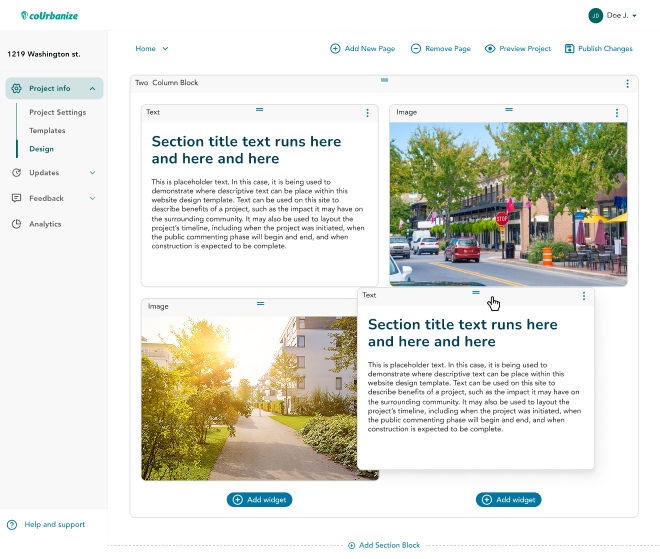Open the top-left Text widget kebab menu
Screen dimensions: 660x559
367,113
